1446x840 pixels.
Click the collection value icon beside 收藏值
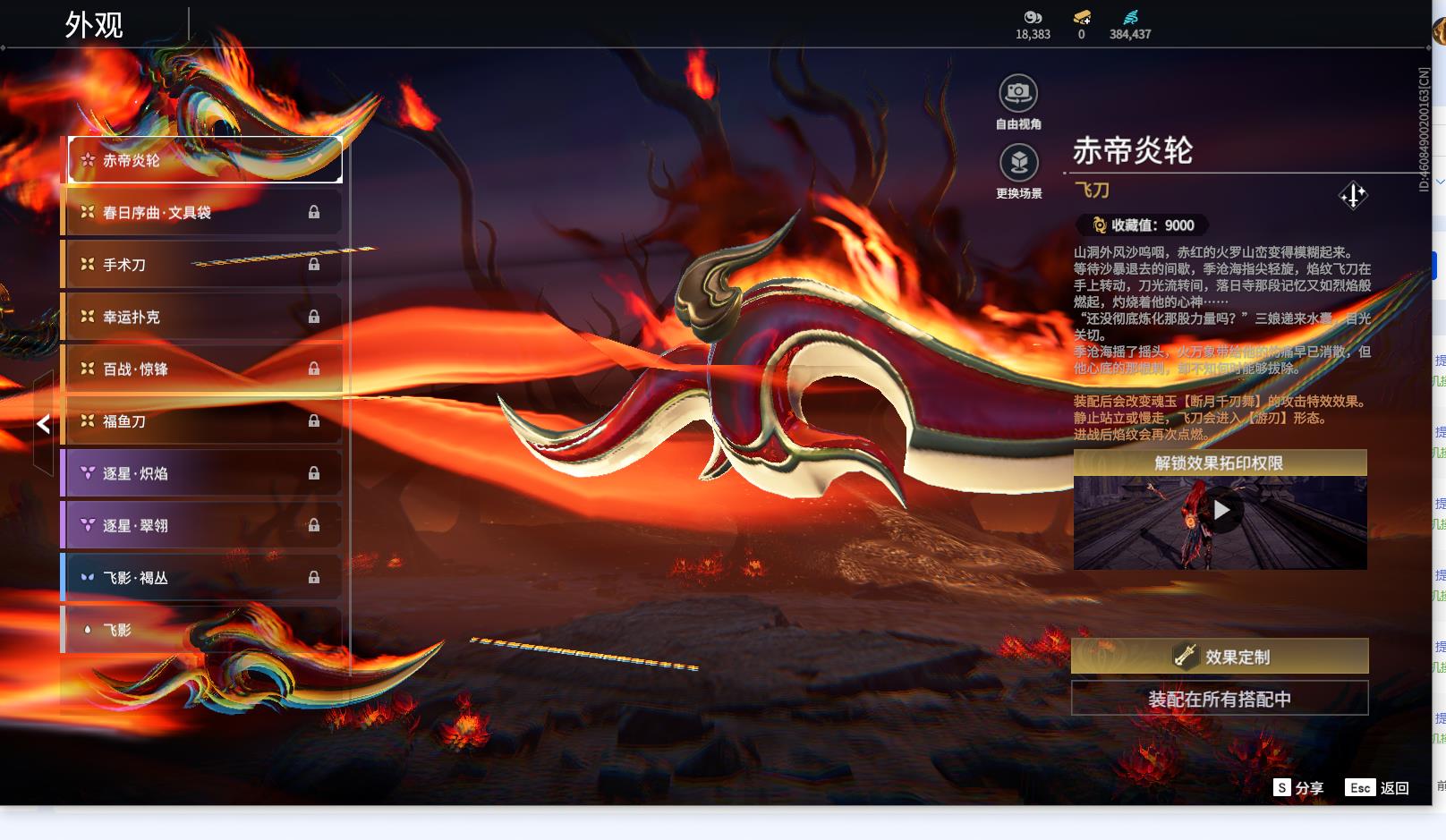pos(1099,225)
